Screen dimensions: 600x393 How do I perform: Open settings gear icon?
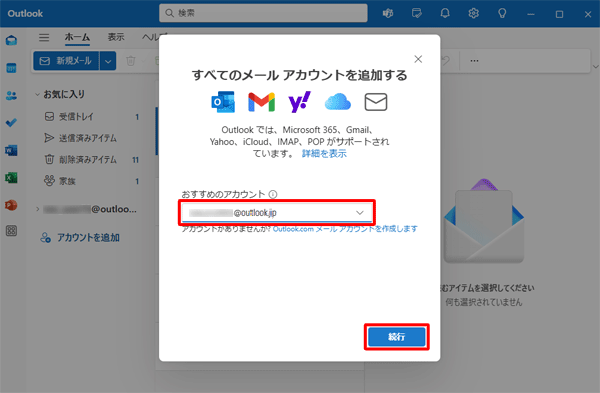click(x=473, y=14)
